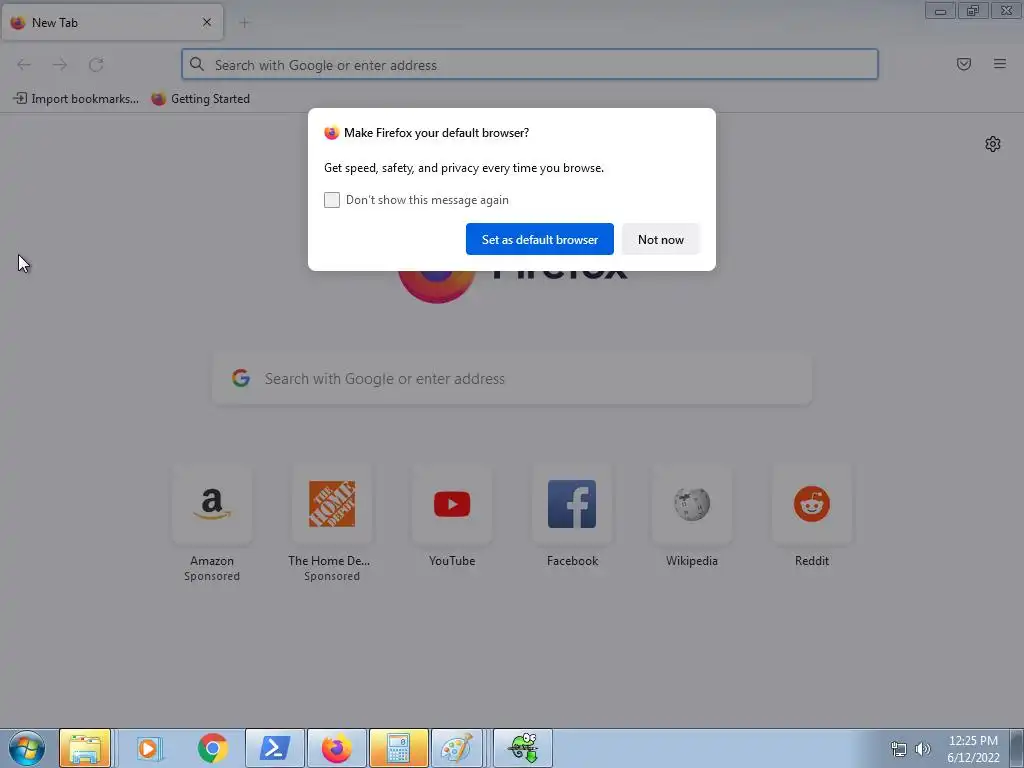Open a new tab with plus button
Image resolution: width=1024 pixels, height=768 pixels.
coord(244,23)
